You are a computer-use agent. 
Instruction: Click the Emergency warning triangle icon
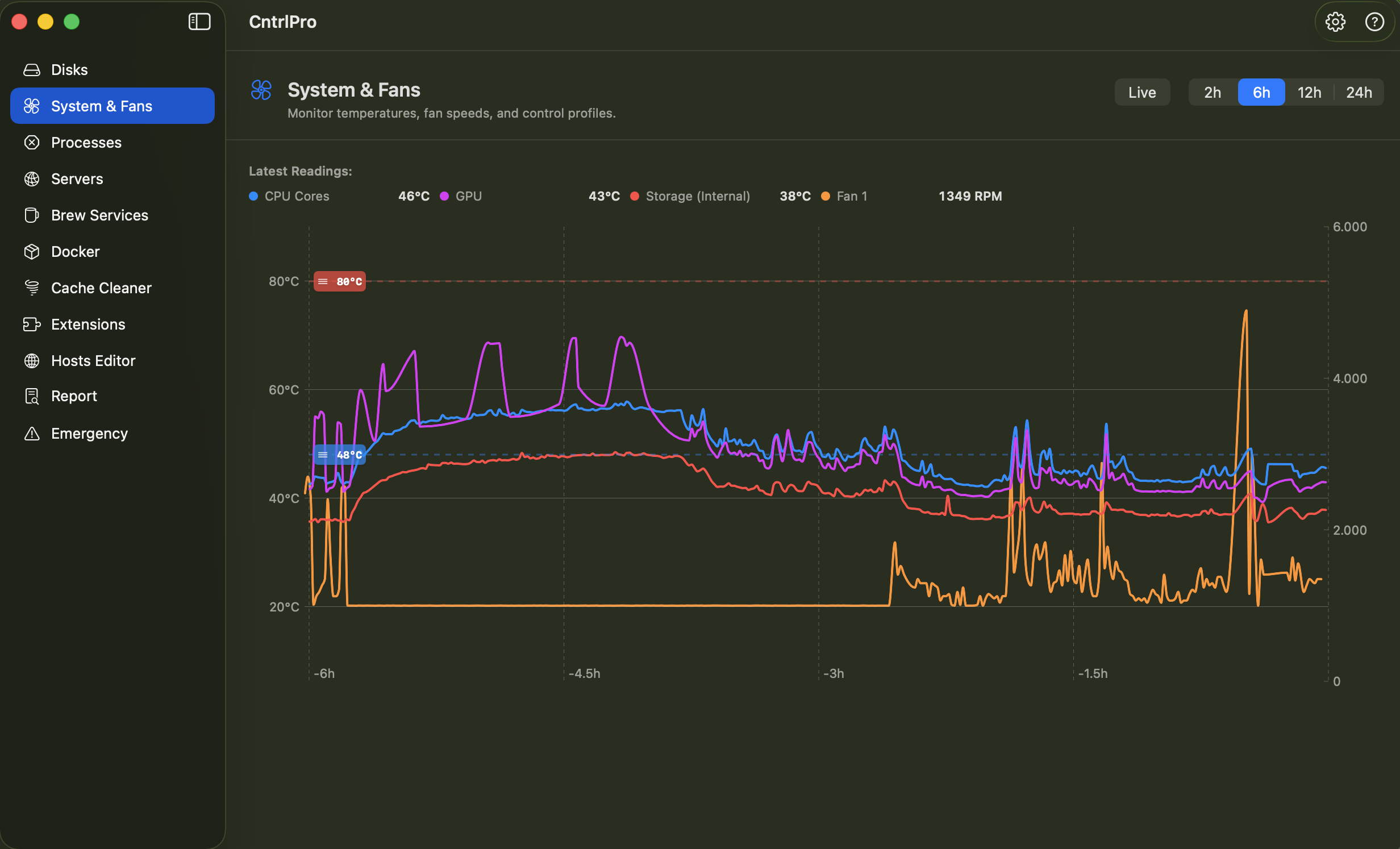tap(32, 434)
